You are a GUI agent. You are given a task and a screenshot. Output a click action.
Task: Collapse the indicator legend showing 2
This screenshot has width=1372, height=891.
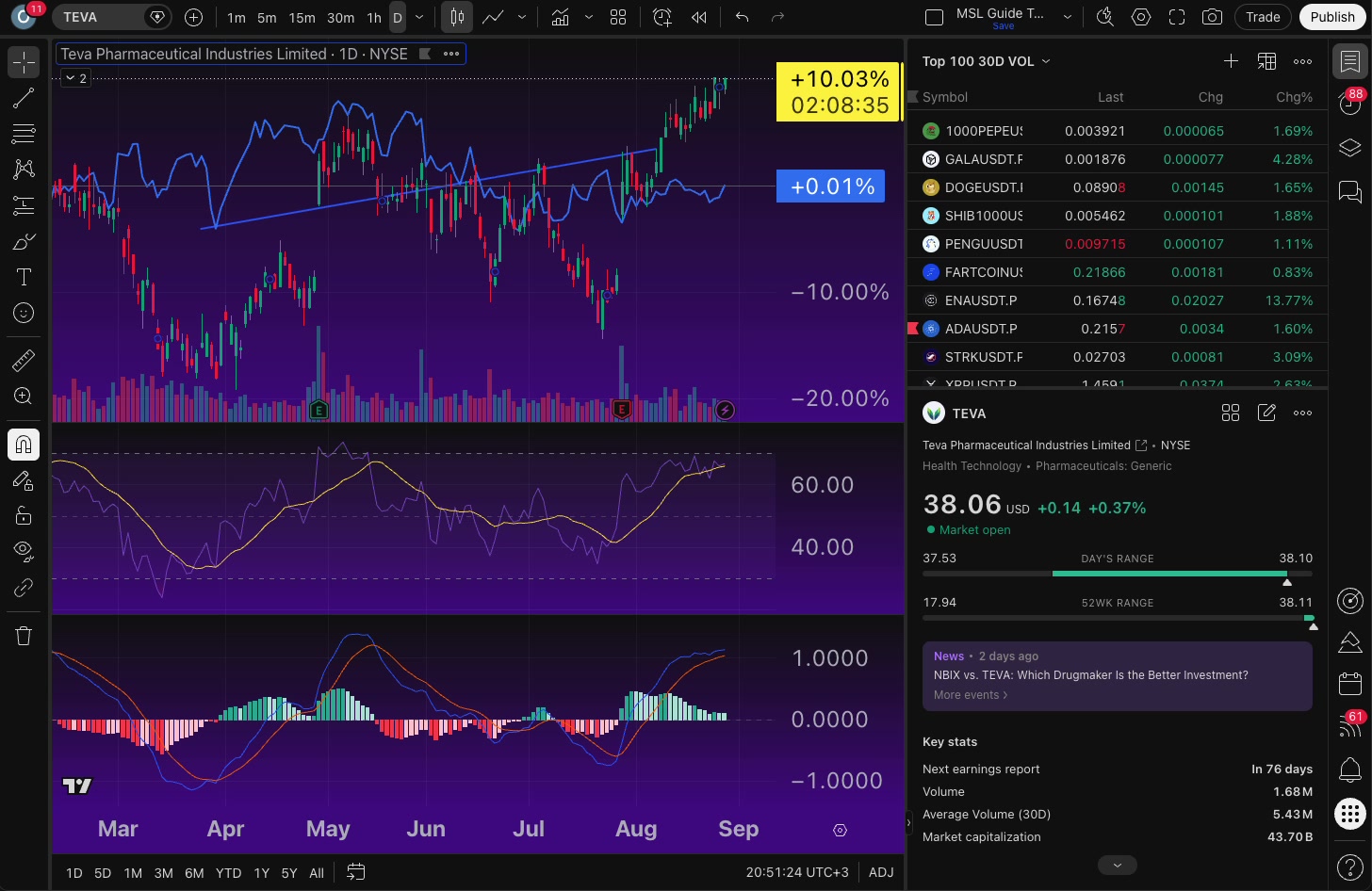[75, 78]
